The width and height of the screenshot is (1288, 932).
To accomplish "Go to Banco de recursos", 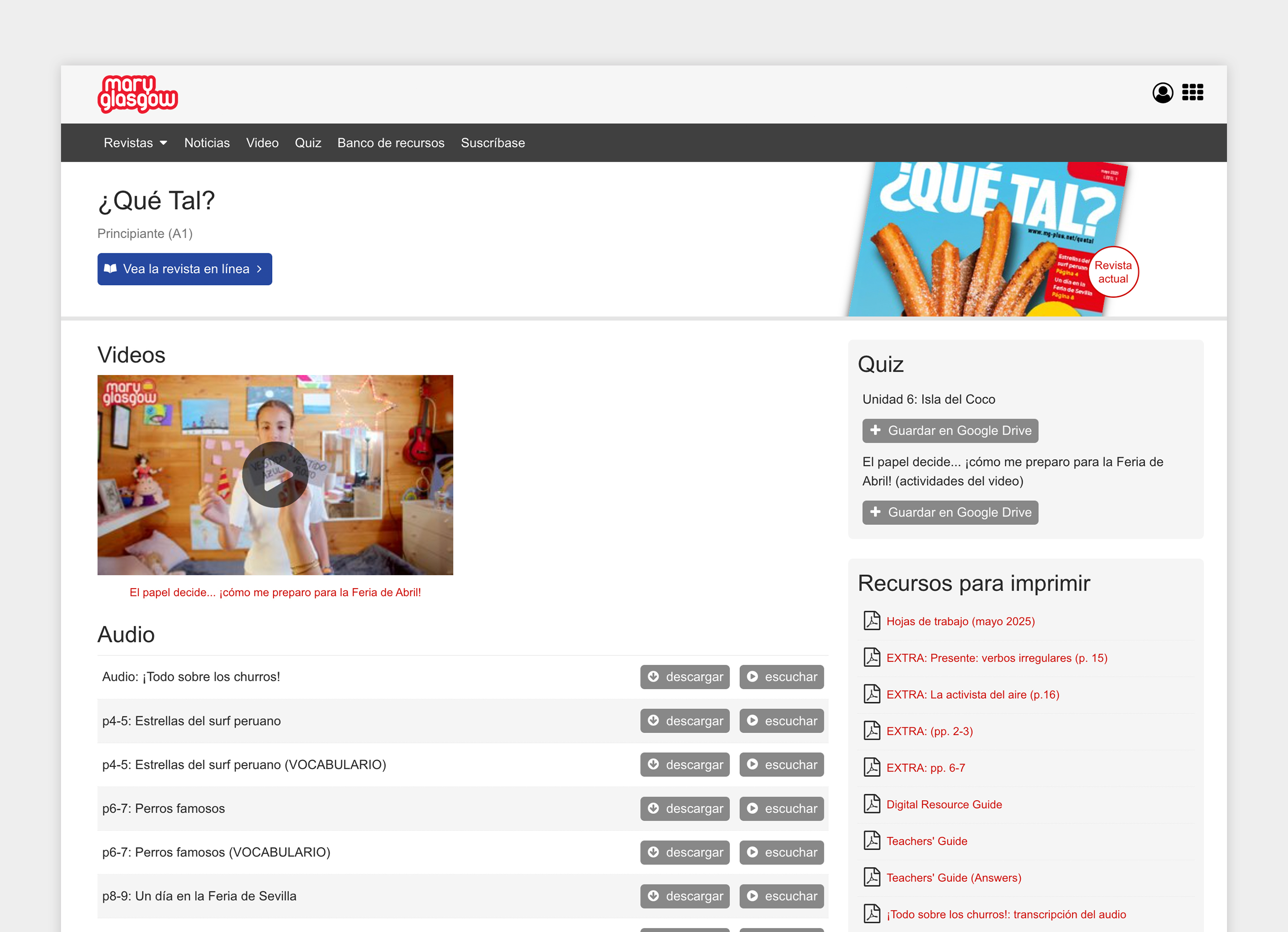I will 391,143.
